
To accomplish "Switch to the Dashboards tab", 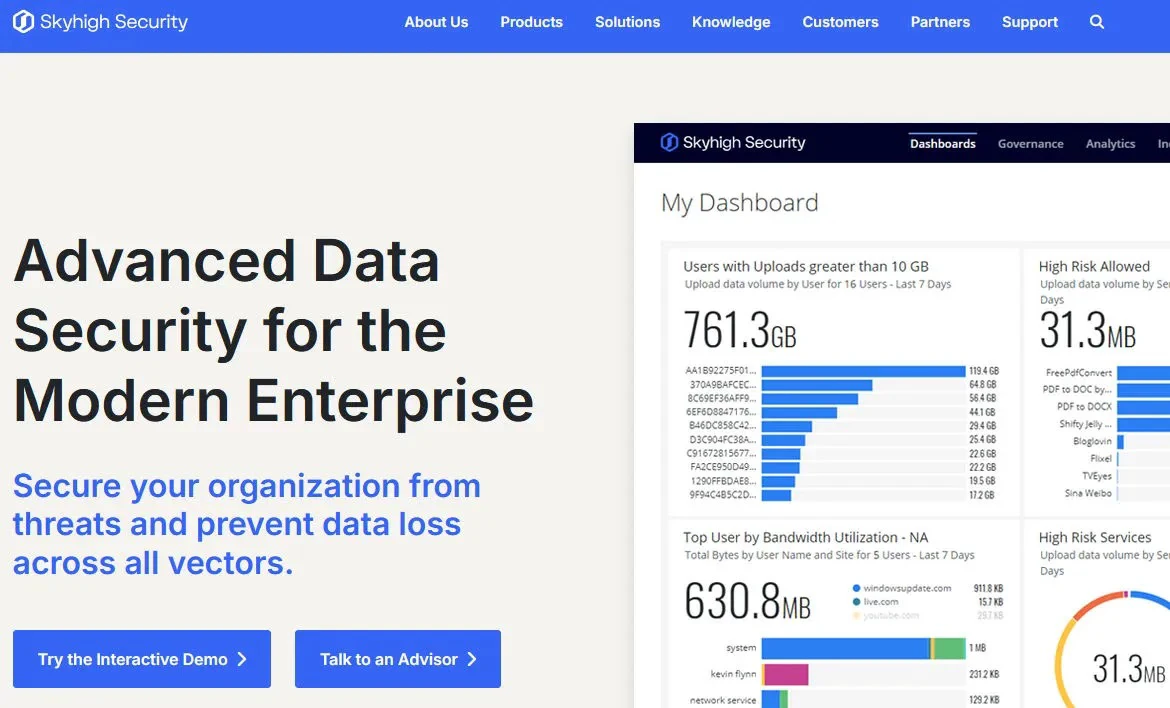I will (x=942, y=144).
